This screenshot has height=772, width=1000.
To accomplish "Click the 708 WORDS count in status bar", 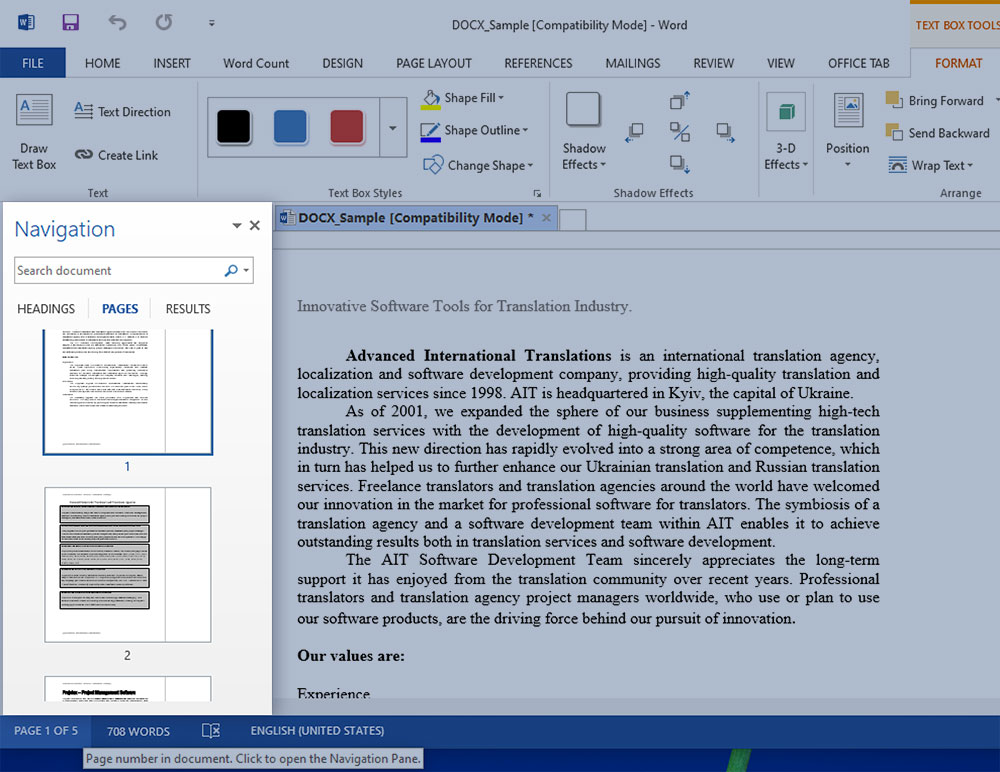I will [138, 731].
